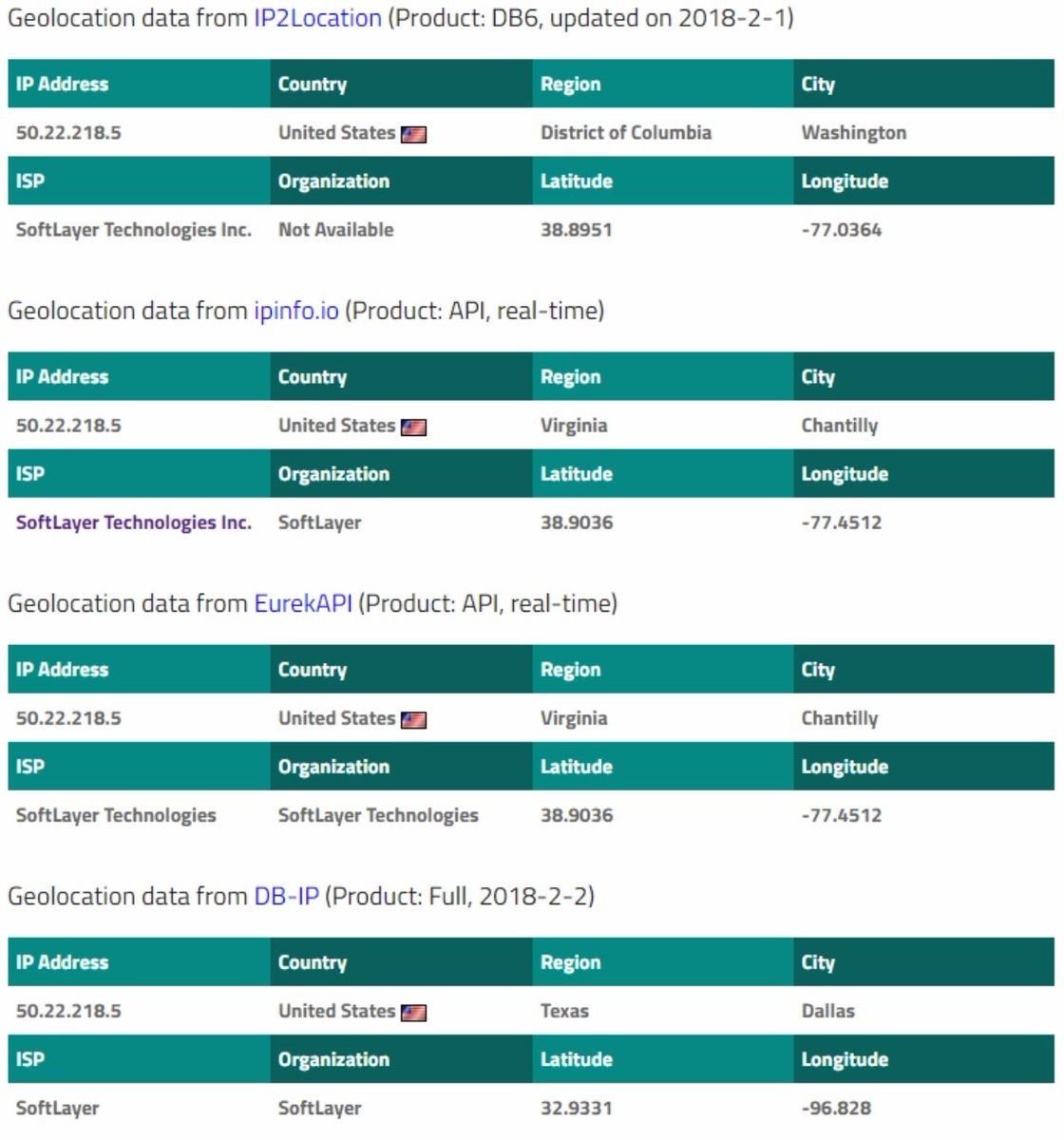This screenshot has height=1140, width=1064.
Task: Click longitude value -77.0364
Action: 842,230
